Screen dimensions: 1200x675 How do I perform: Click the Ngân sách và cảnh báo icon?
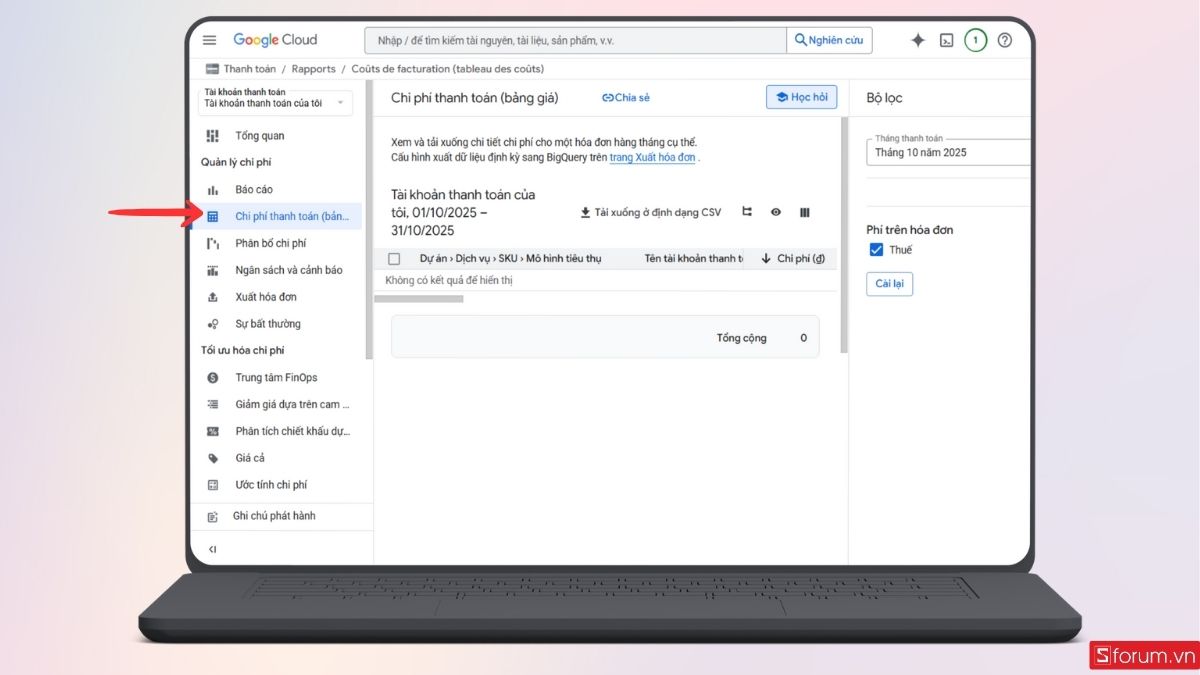click(x=212, y=270)
